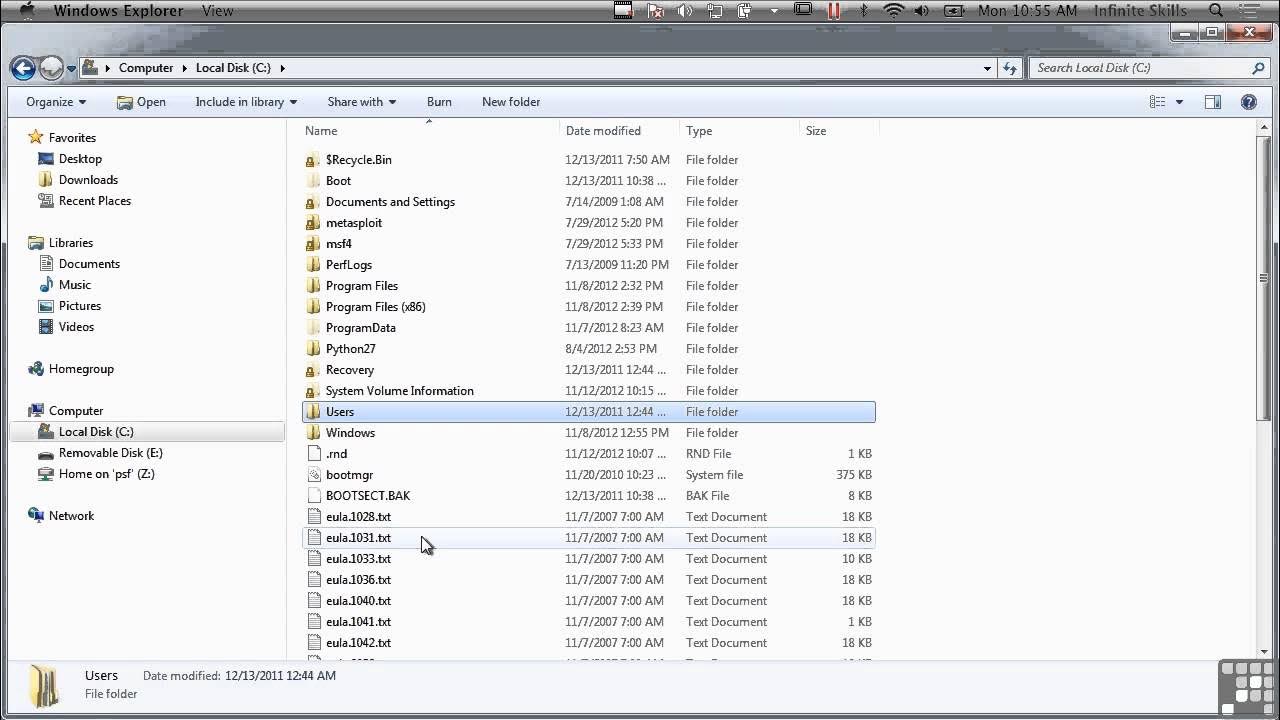
Task: Click Computer in the address breadcrumb
Action: coord(146,68)
